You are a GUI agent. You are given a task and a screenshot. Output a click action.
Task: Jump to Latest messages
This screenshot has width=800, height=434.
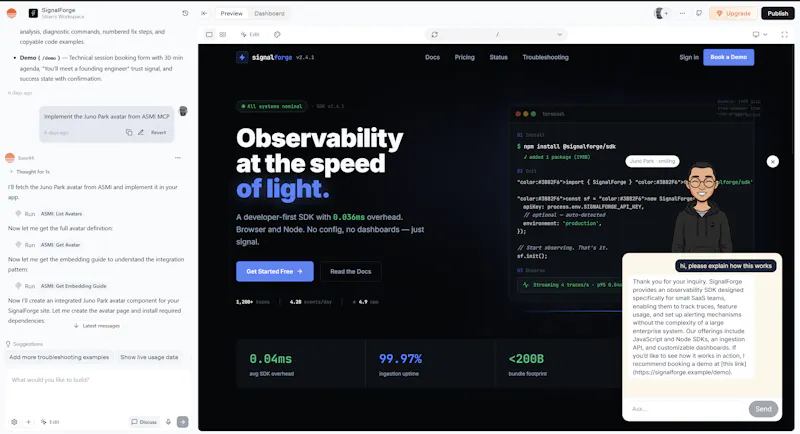(97, 325)
